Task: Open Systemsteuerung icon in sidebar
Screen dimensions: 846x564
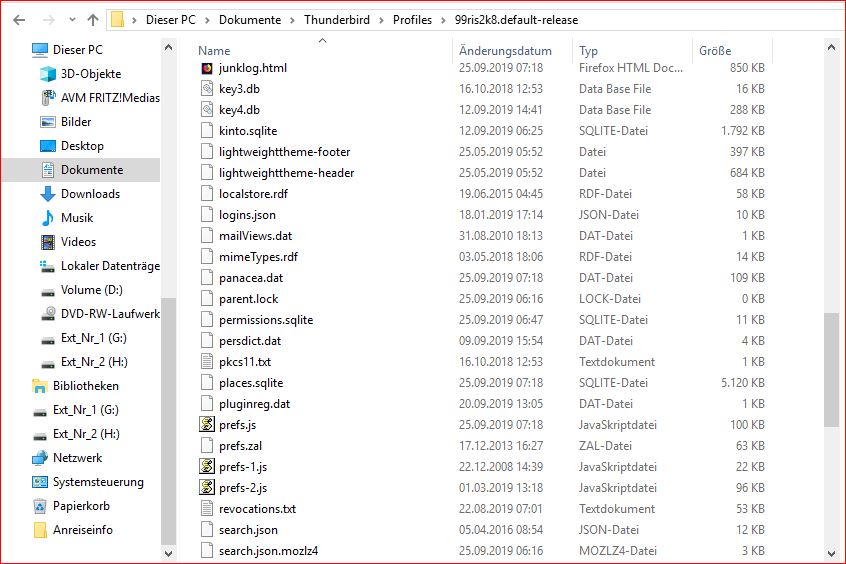Action: pos(39,482)
